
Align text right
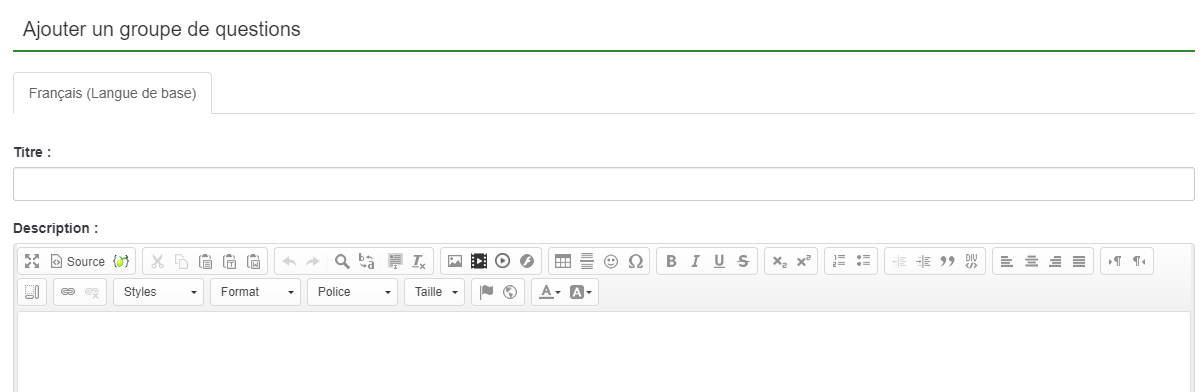[x=1055, y=262]
